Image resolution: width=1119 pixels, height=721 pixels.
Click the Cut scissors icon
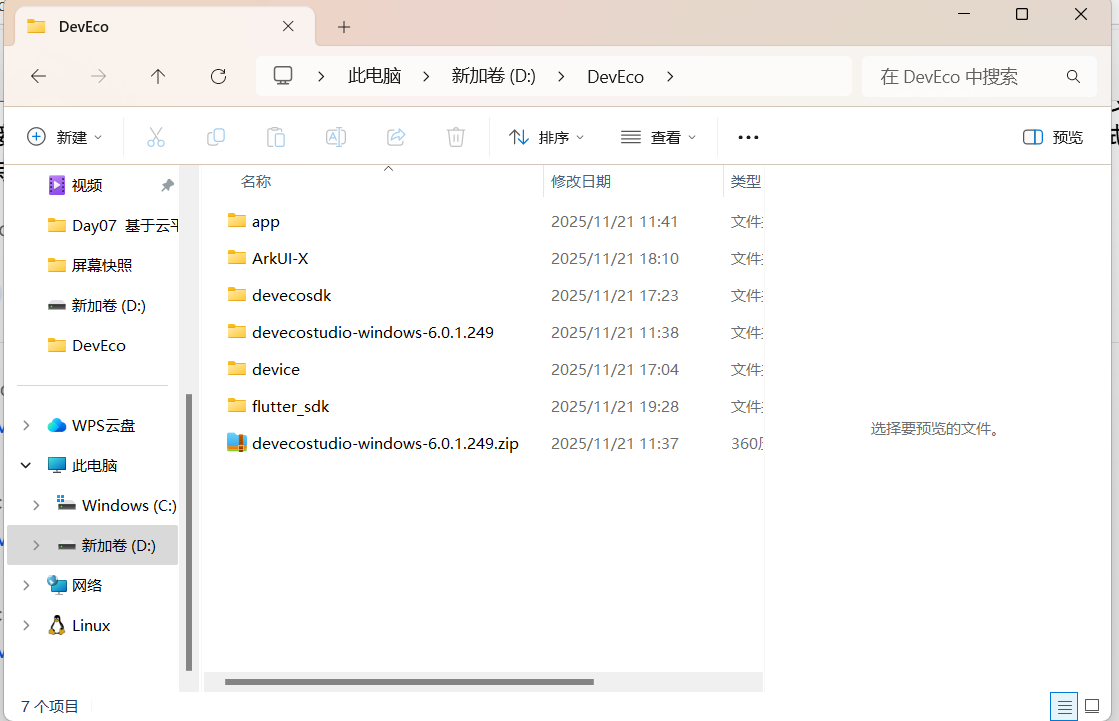click(x=156, y=137)
